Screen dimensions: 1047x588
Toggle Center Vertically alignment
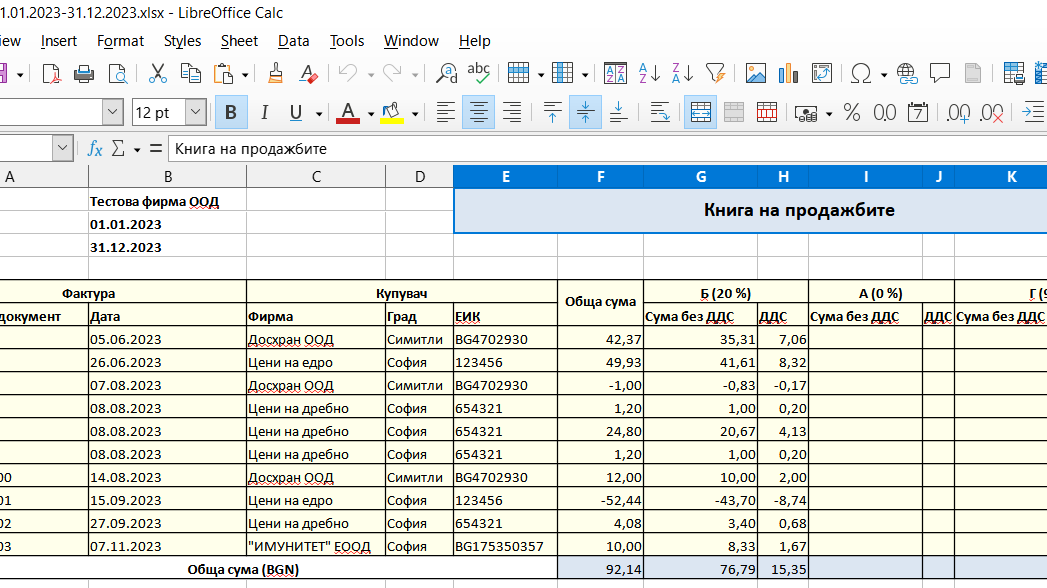pyautogui.click(x=585, y=113)
